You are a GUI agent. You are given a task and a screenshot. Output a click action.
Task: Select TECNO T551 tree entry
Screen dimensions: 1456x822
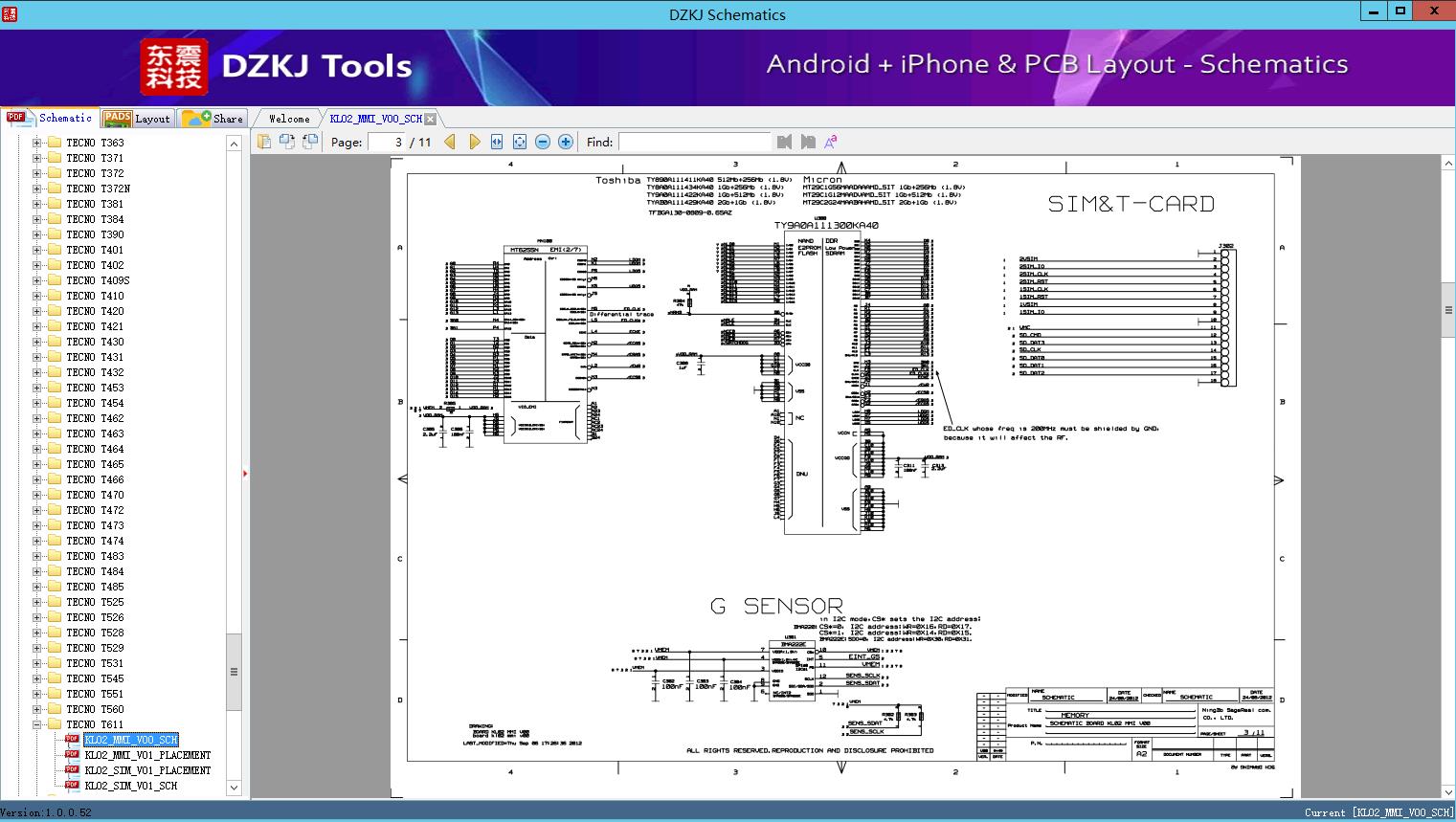[x=95, y=694]
